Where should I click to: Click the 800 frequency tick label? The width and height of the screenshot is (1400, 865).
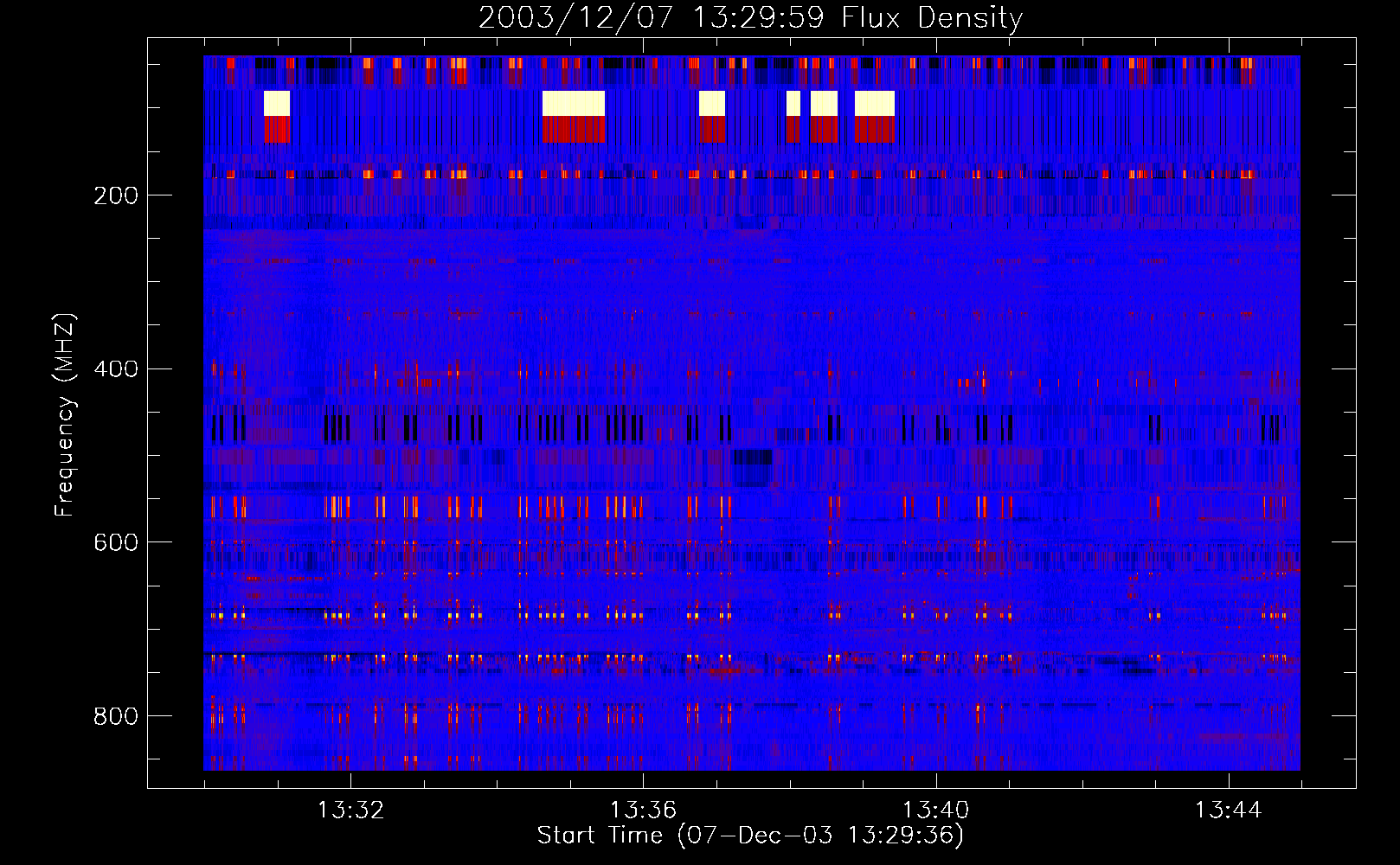click(x=116, y=716)
